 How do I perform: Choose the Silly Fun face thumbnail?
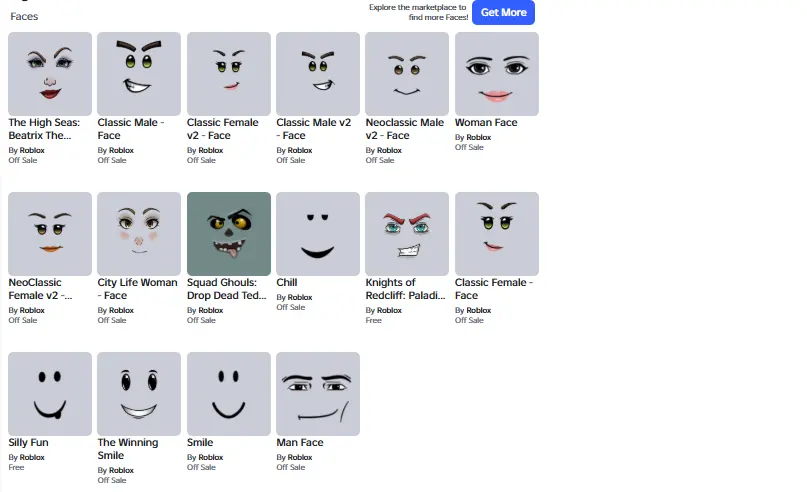(x=50, y=394)
